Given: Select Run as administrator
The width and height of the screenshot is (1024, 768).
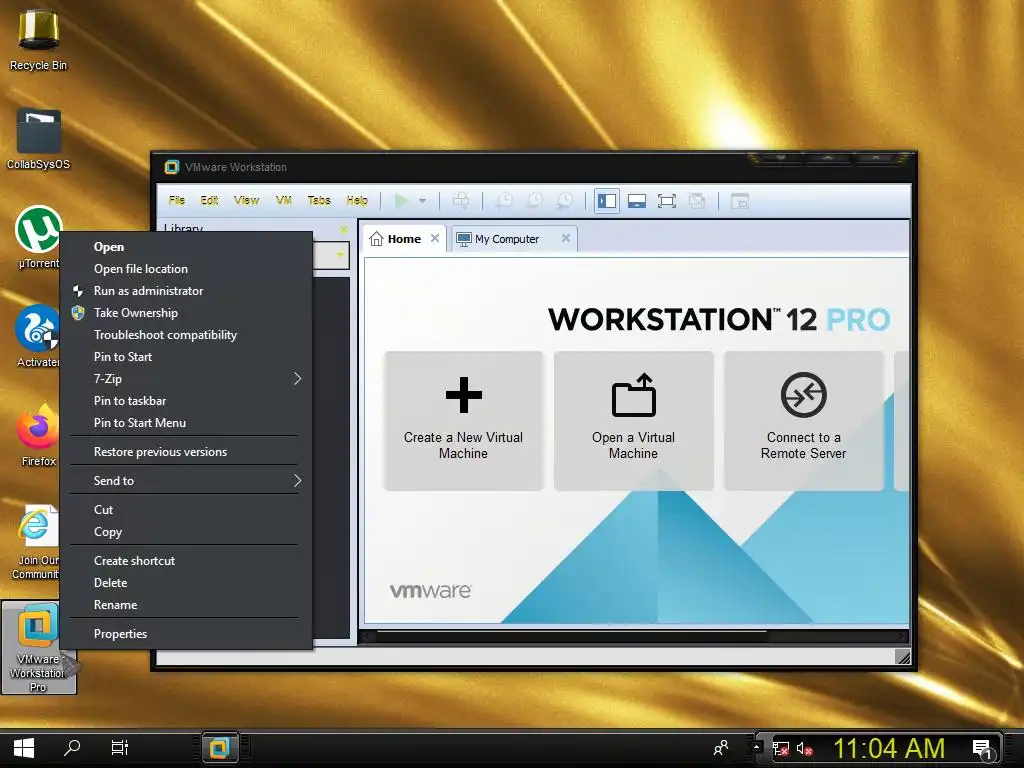Looking at the screenshot, I should (x=185, y=291).
